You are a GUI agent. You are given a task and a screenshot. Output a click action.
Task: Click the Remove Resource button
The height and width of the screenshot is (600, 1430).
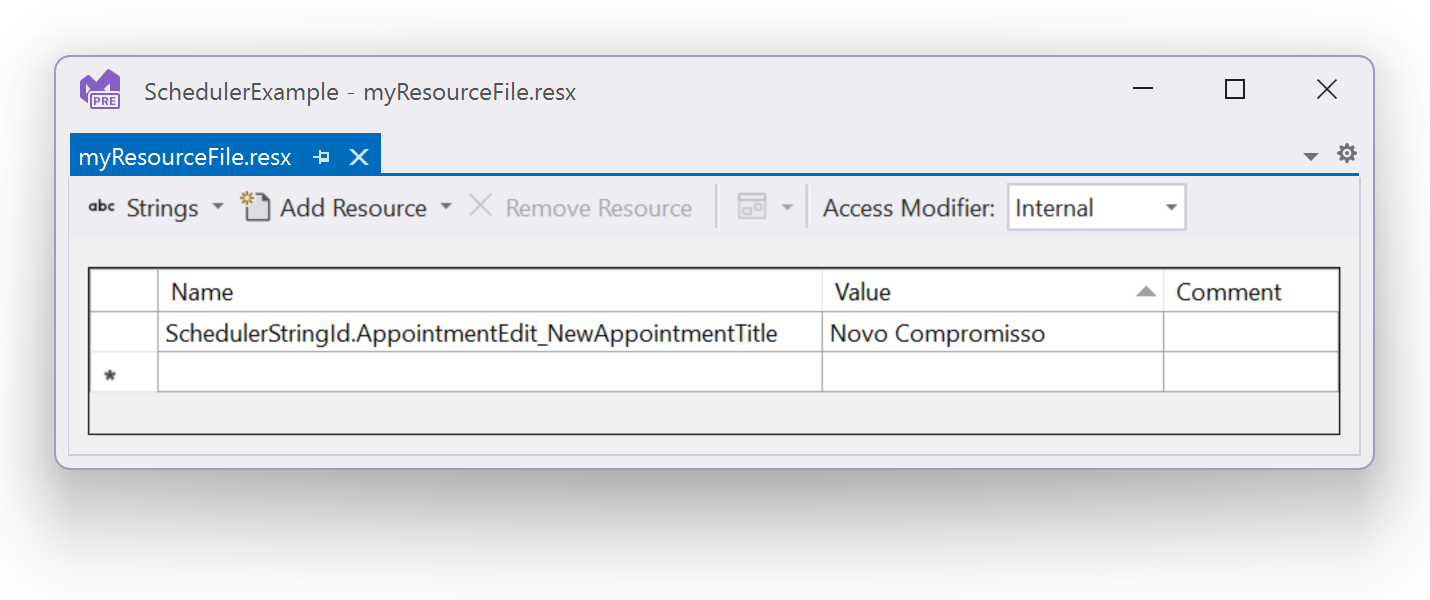[581, 208]
